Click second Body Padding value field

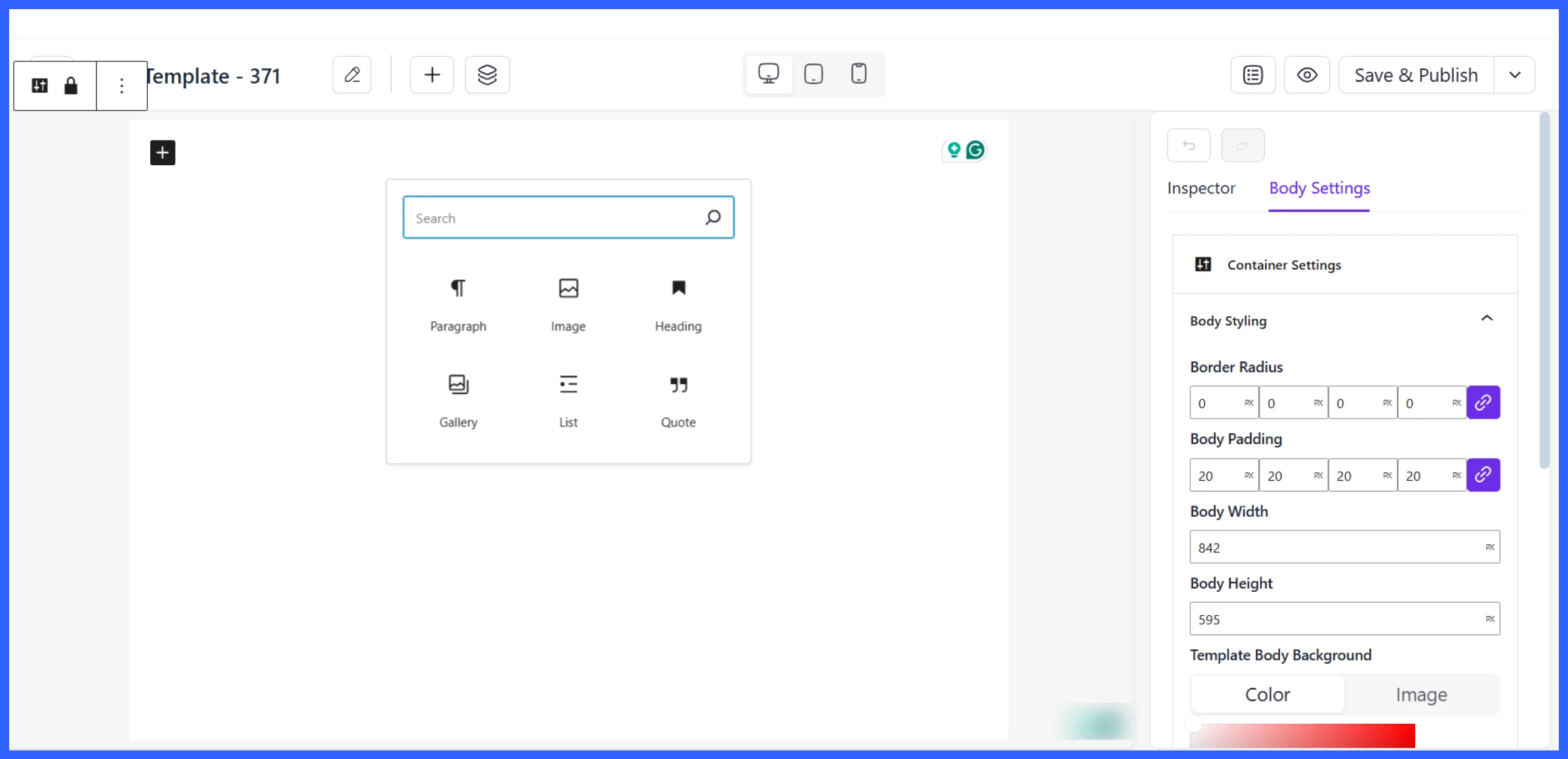pyautogui.click(x=1293, y=476)
